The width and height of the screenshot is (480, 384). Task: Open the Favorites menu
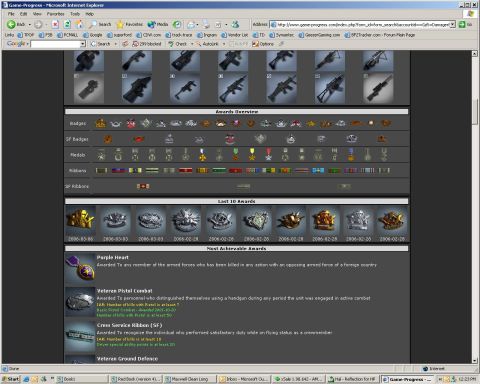[55, 14]
